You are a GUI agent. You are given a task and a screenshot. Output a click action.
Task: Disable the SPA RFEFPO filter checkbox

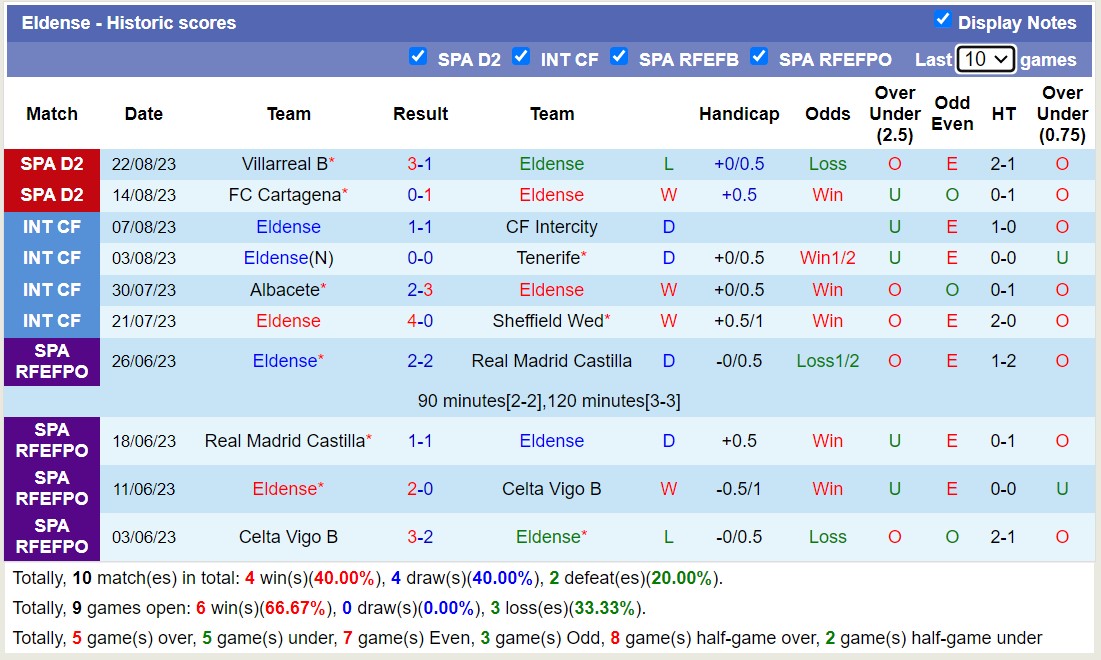tap(759, 57)
